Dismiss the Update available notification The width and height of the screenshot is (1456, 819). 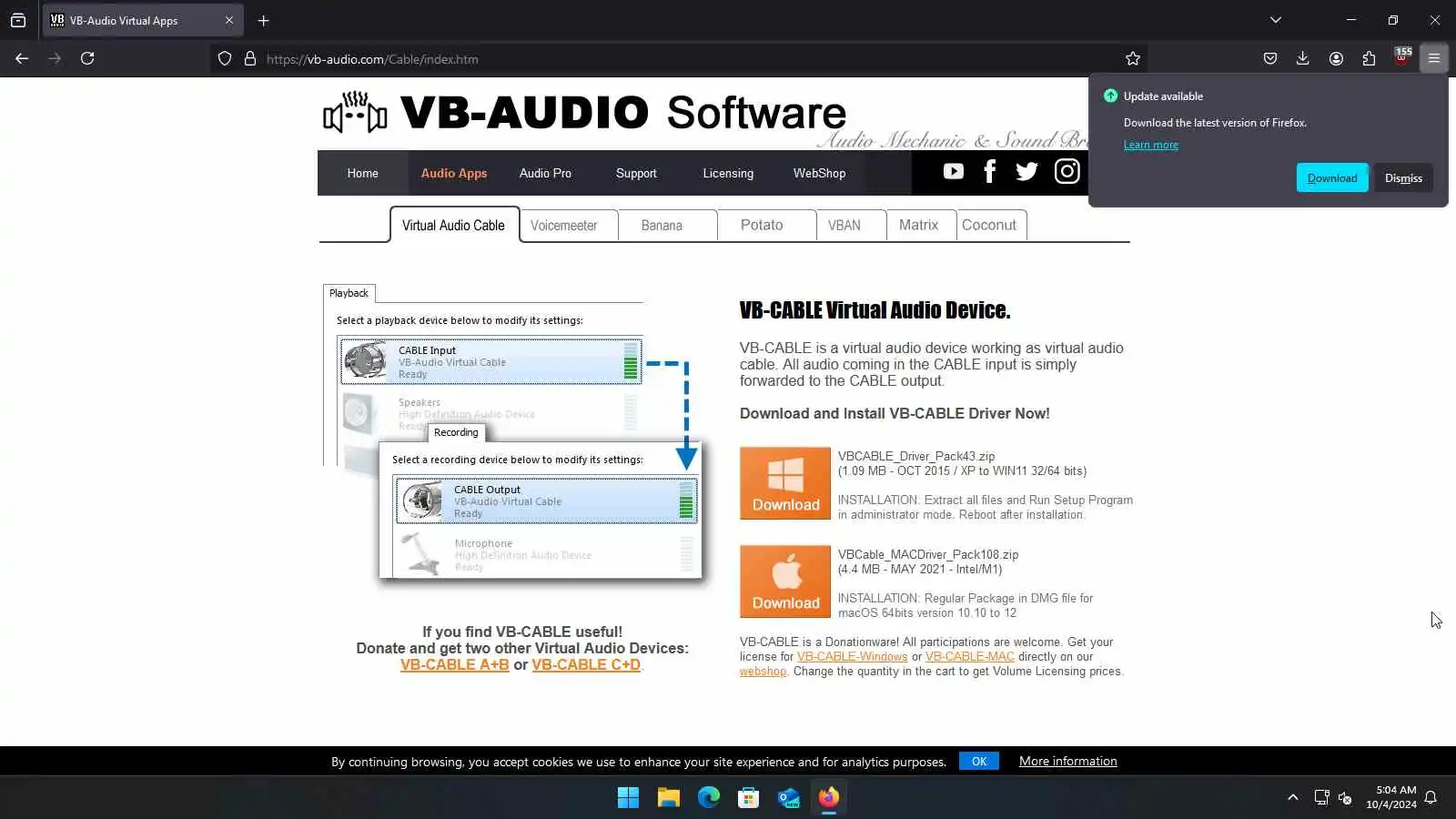point(1403,178)
